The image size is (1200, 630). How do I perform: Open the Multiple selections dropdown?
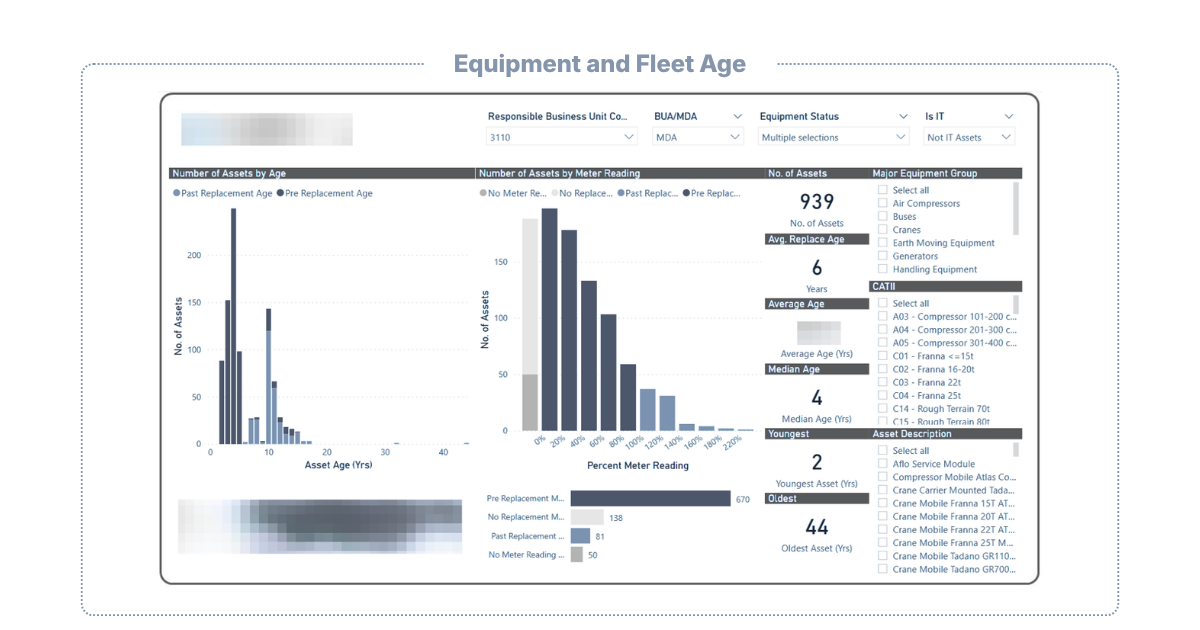pyautogui.click(x=834, y=137)
